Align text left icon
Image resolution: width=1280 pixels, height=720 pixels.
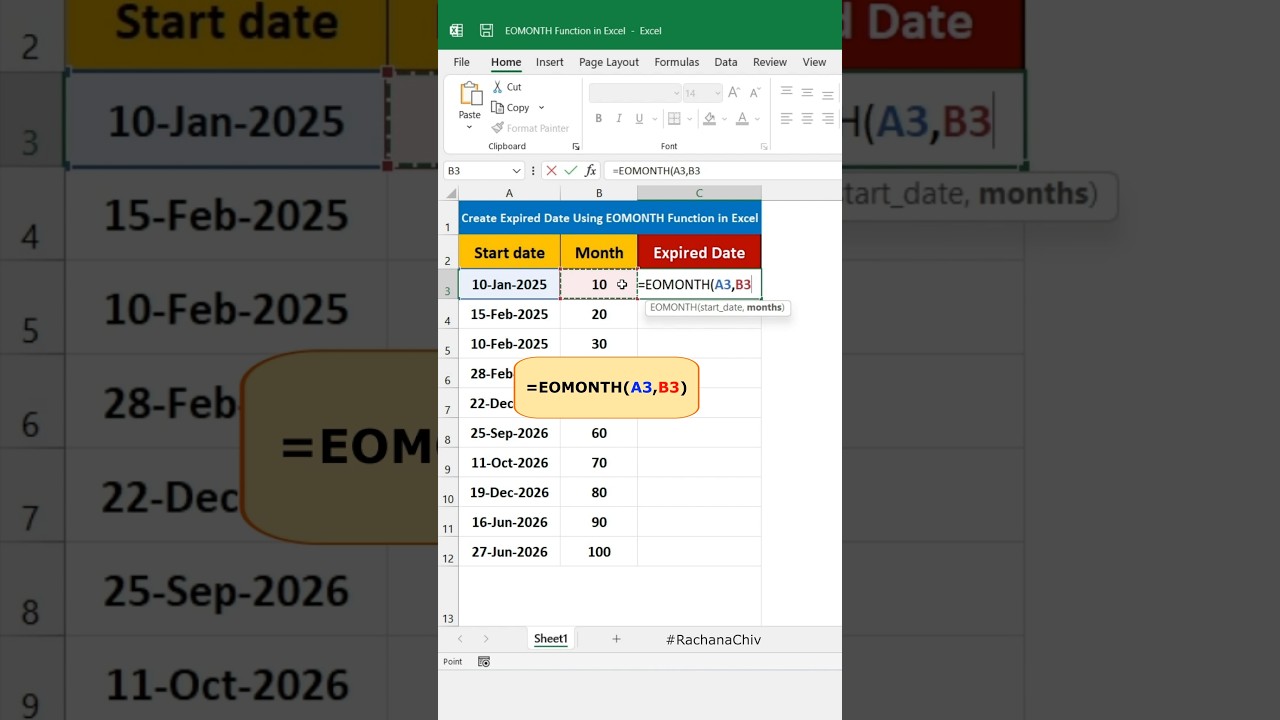(786, 119)
